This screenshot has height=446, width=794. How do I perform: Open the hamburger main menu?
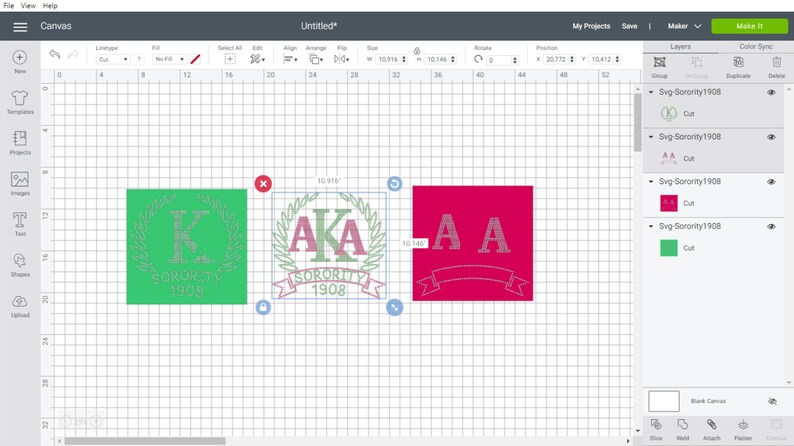20,27
